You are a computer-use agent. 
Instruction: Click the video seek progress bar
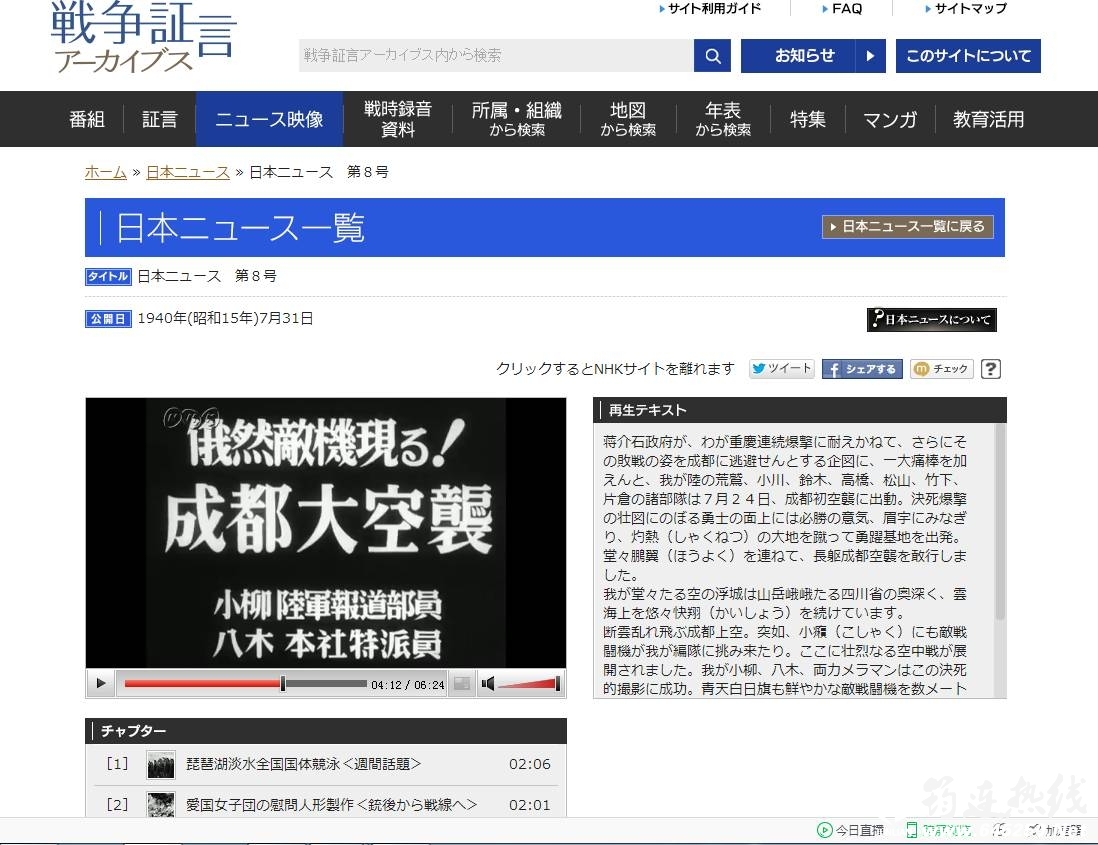click(x=246, y=683)
